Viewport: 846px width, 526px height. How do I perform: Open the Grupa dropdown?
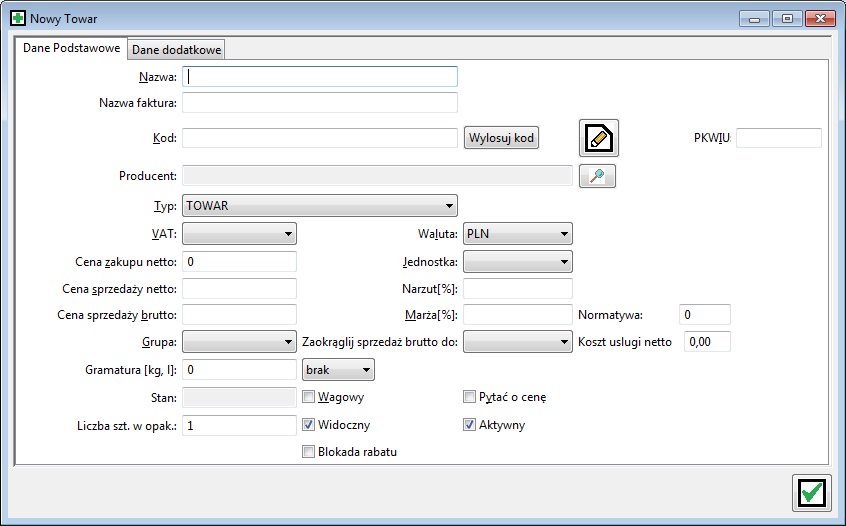point(240,341)
